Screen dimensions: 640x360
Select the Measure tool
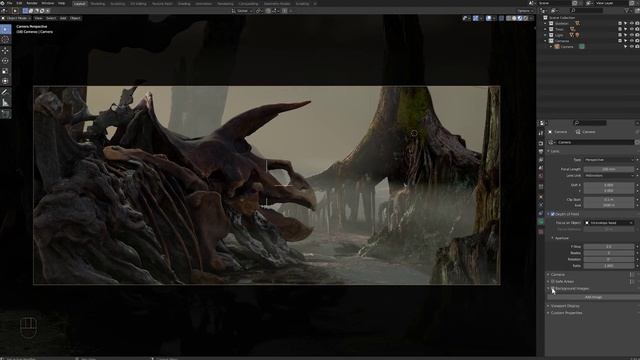(5, 103)
